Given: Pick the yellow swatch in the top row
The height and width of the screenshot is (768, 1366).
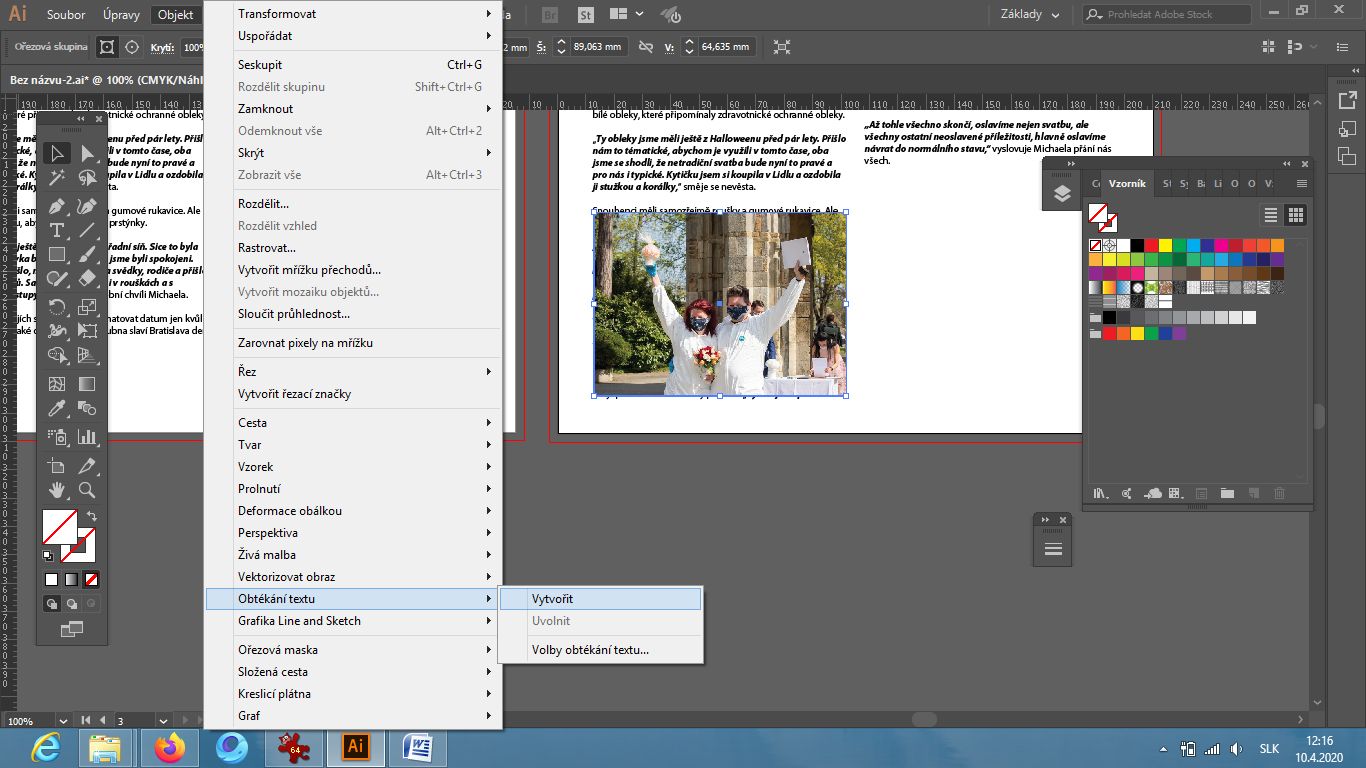Looking at the screenshot, I should point(1165,245).
